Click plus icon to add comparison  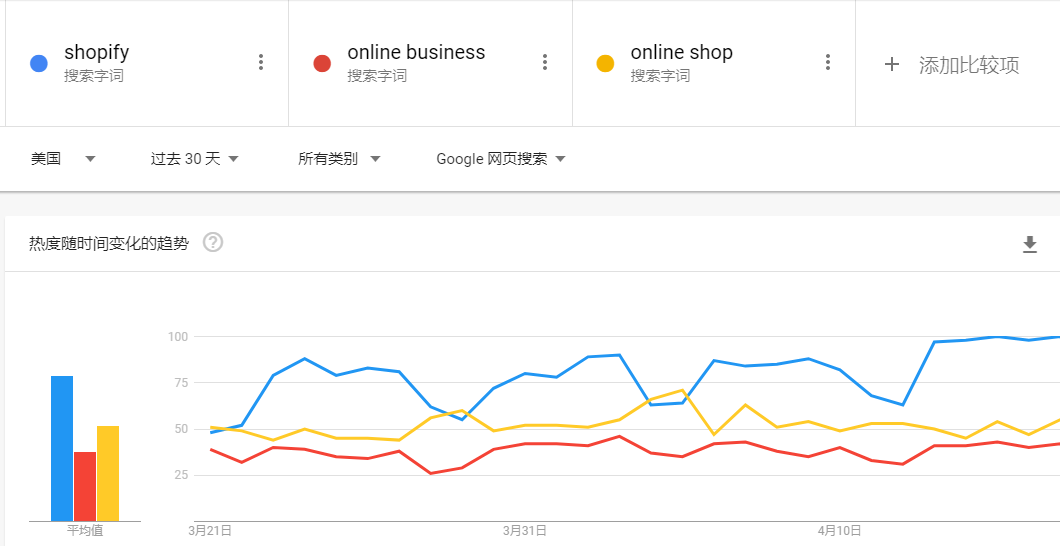892,64
